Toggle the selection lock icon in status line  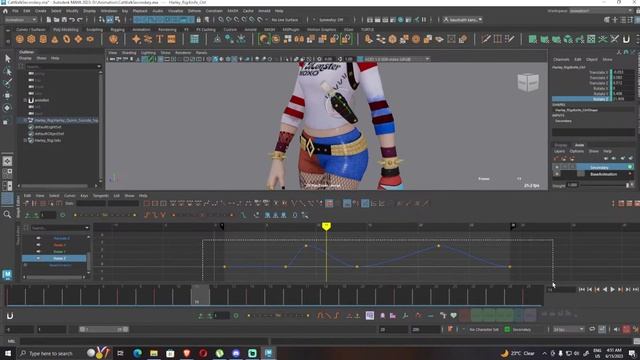(199, 20)
